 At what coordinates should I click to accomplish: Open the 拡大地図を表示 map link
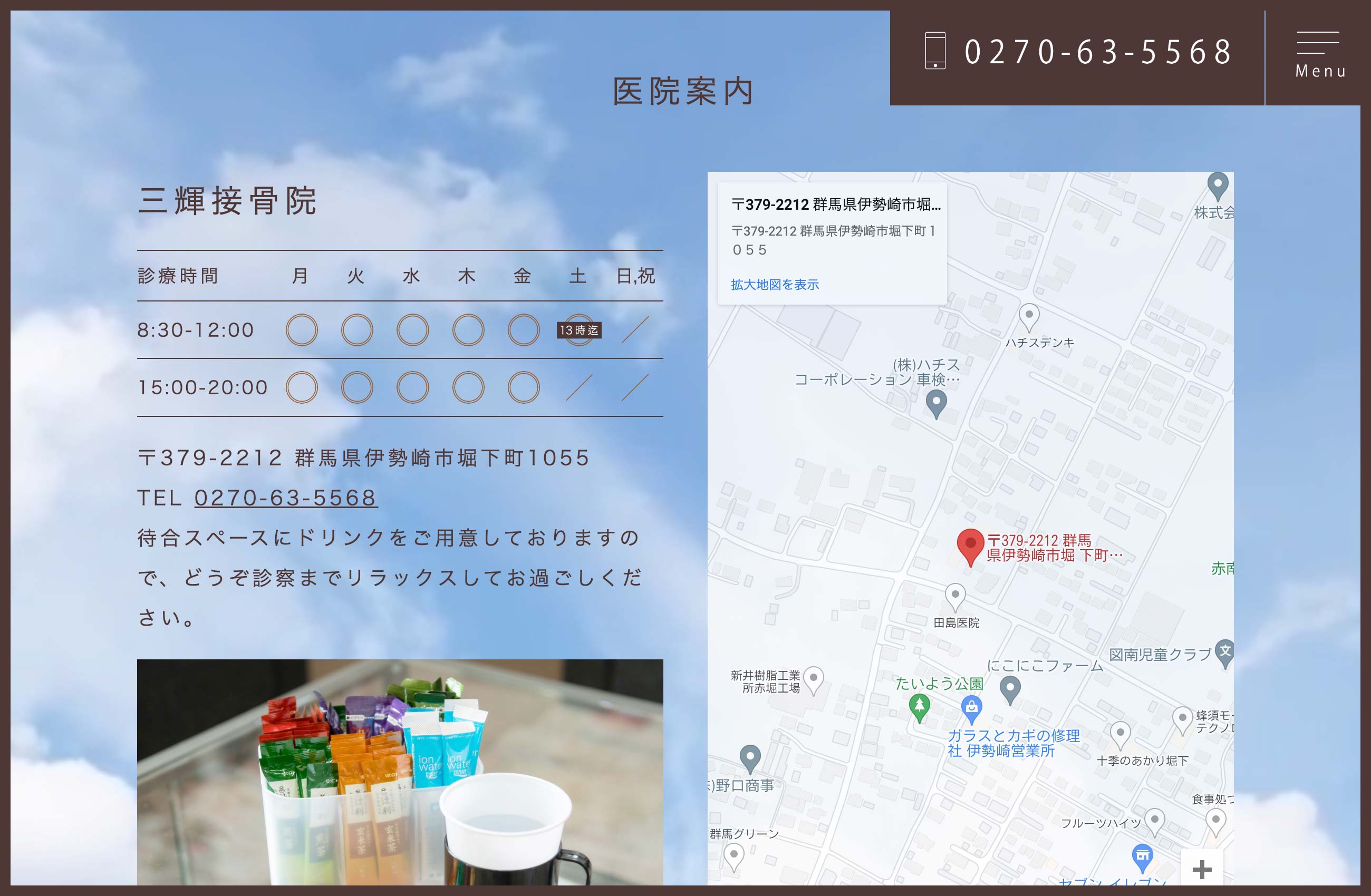[774, 285]
